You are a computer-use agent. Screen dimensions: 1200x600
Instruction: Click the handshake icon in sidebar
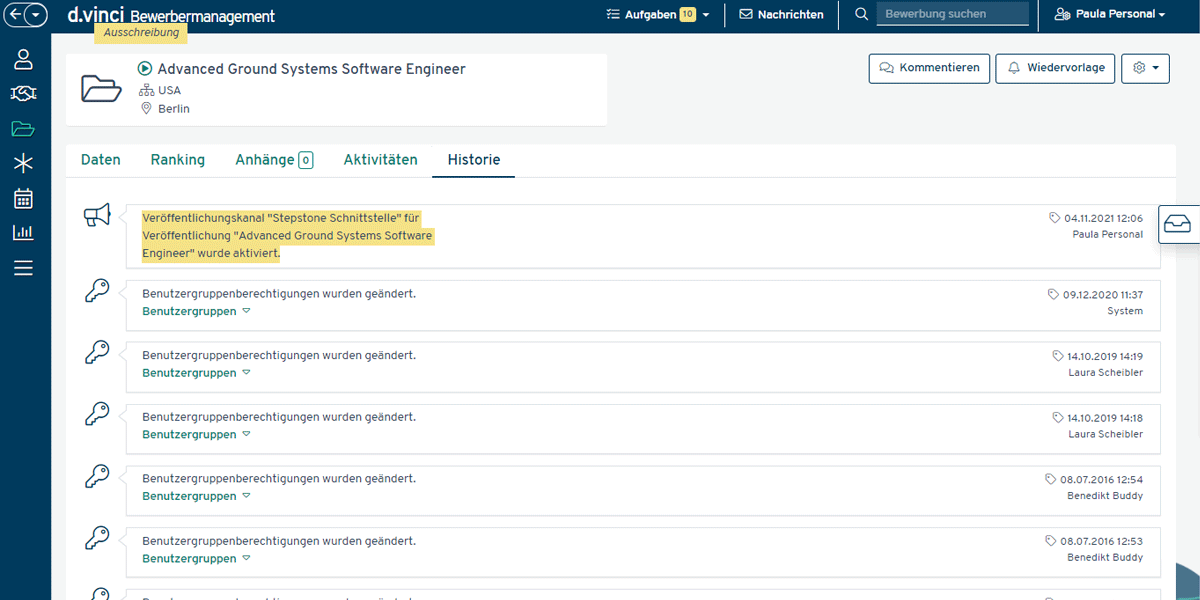(x=23, y=94)
